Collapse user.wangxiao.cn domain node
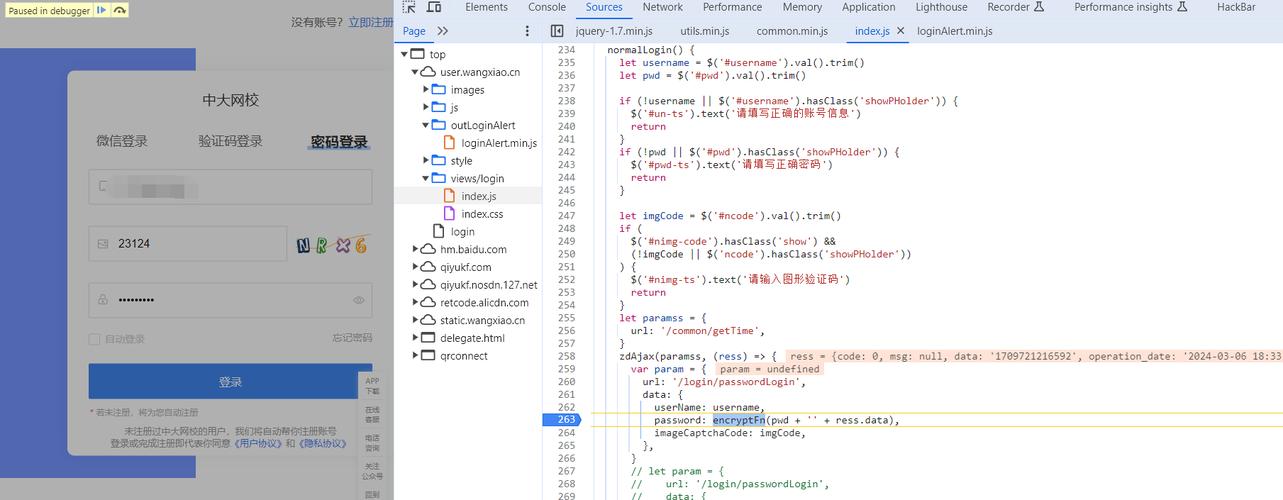This screenshot has width=1283, height=500. [x=415, y=72]
